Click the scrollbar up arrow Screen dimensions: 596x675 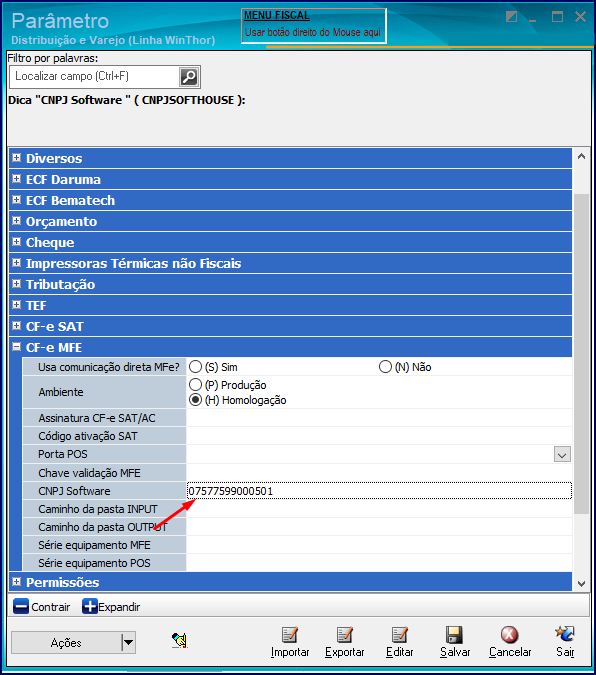581,157
